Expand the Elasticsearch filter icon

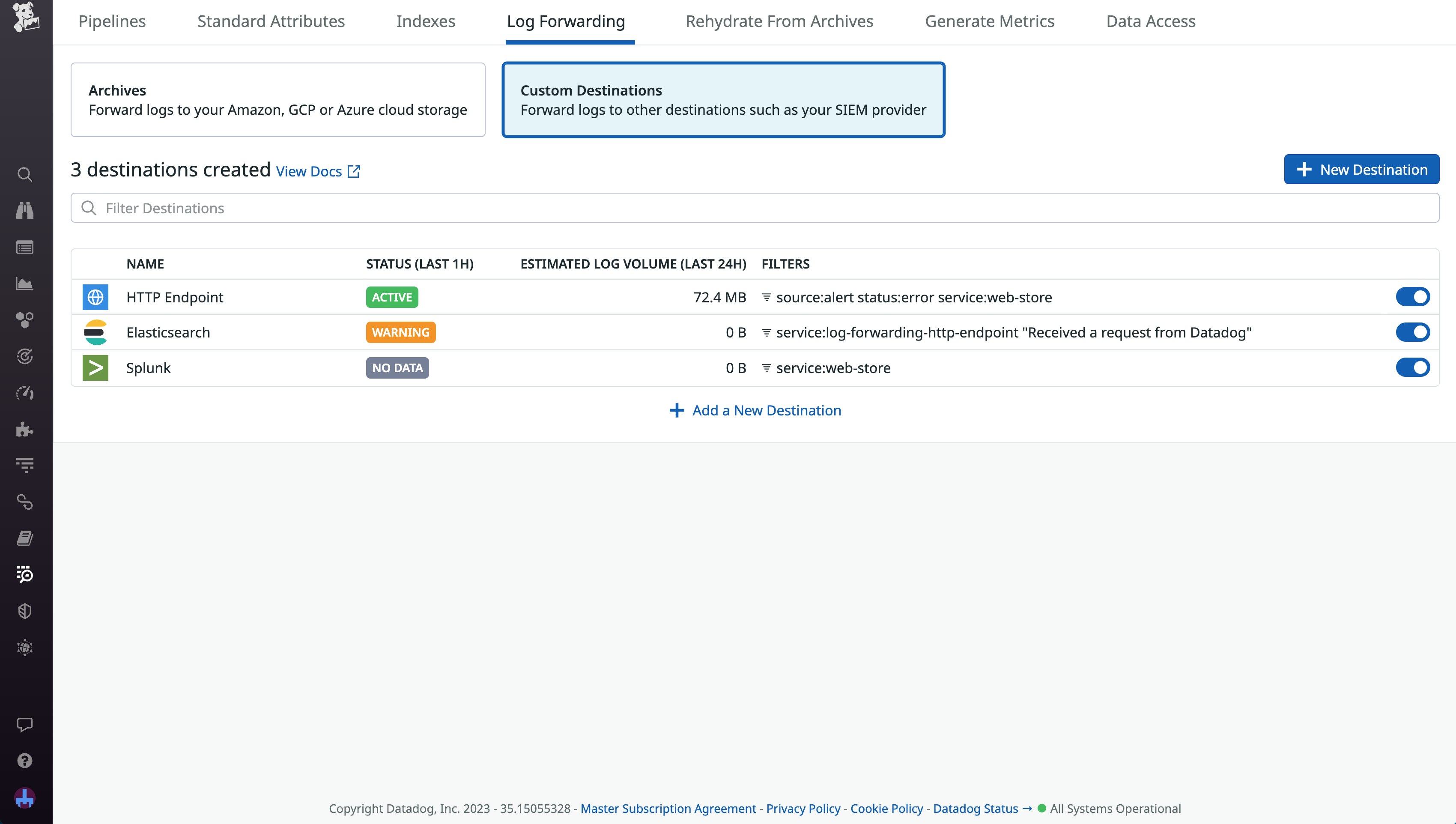tap(767, 332)
